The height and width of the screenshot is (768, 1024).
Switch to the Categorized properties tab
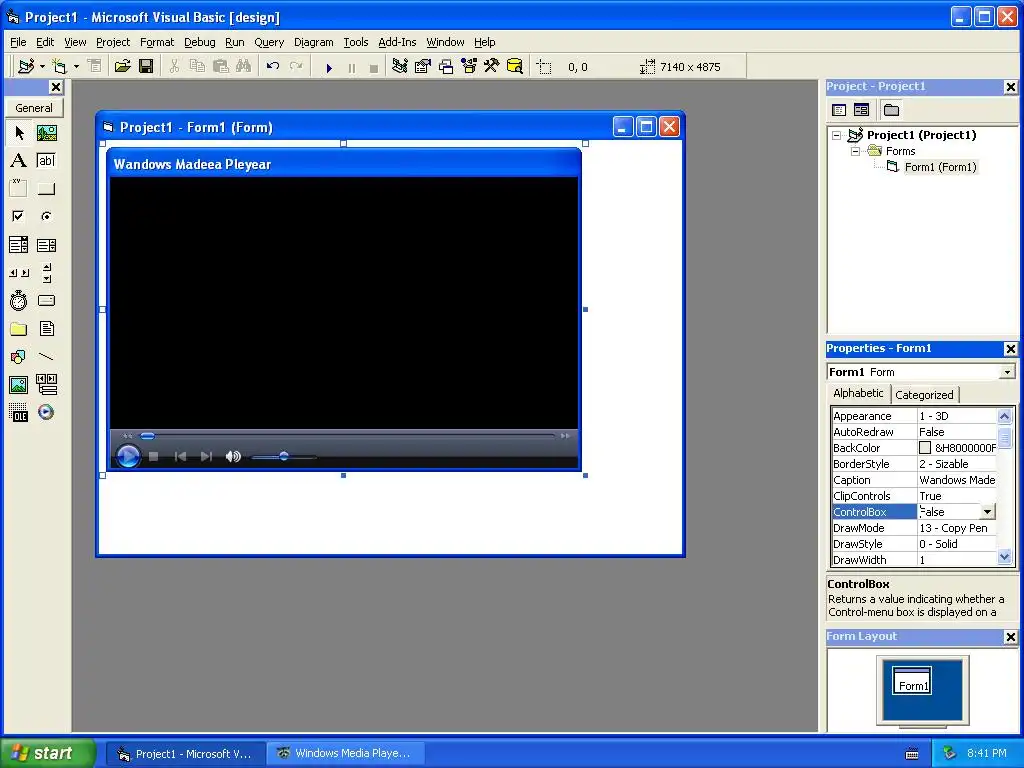pyautogui.click(x=924, y=394)
